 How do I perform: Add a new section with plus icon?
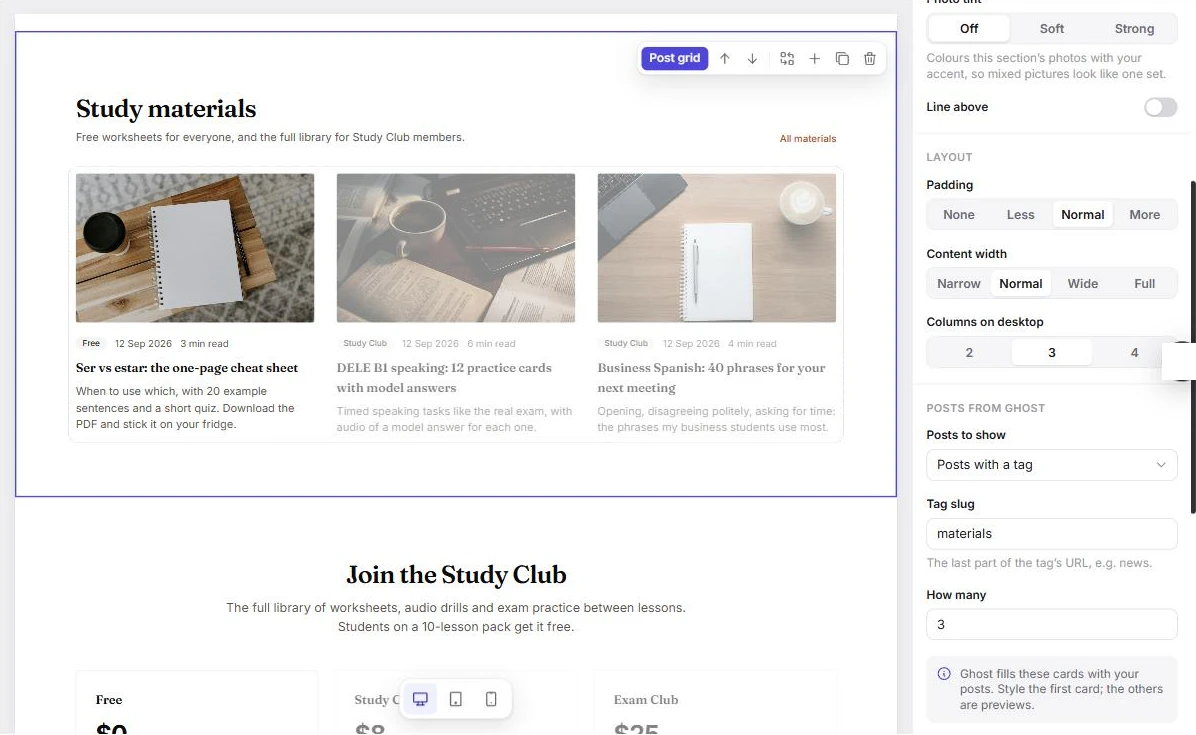[815, 59]
